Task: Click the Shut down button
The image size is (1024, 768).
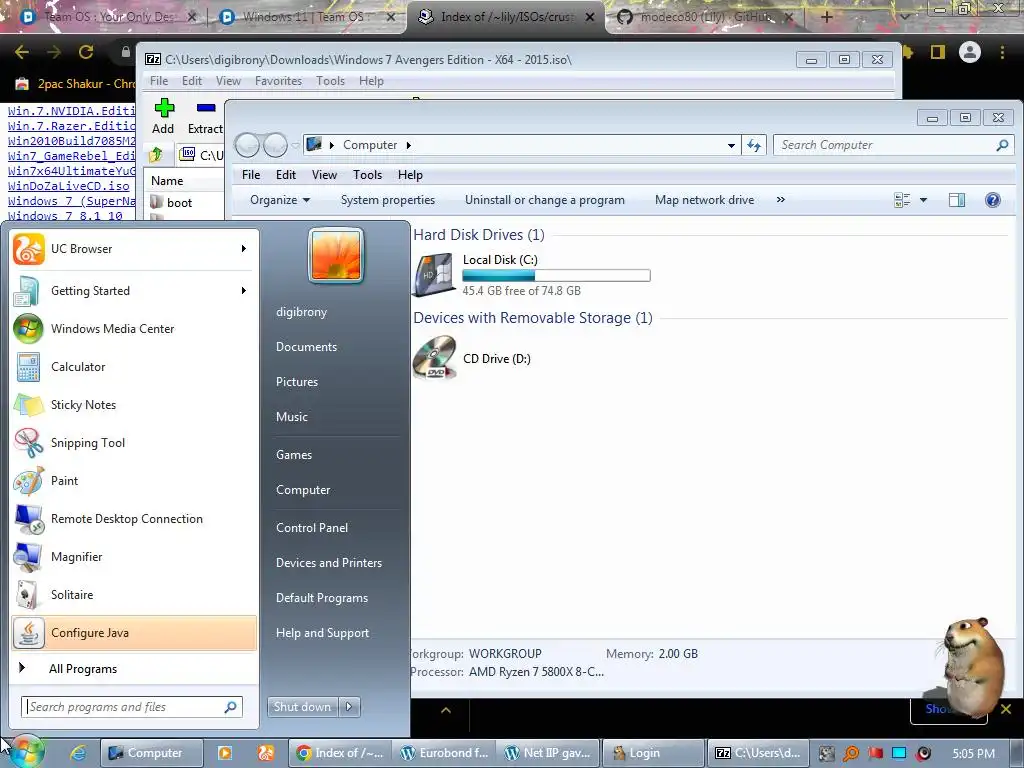Action: point(303,707)
